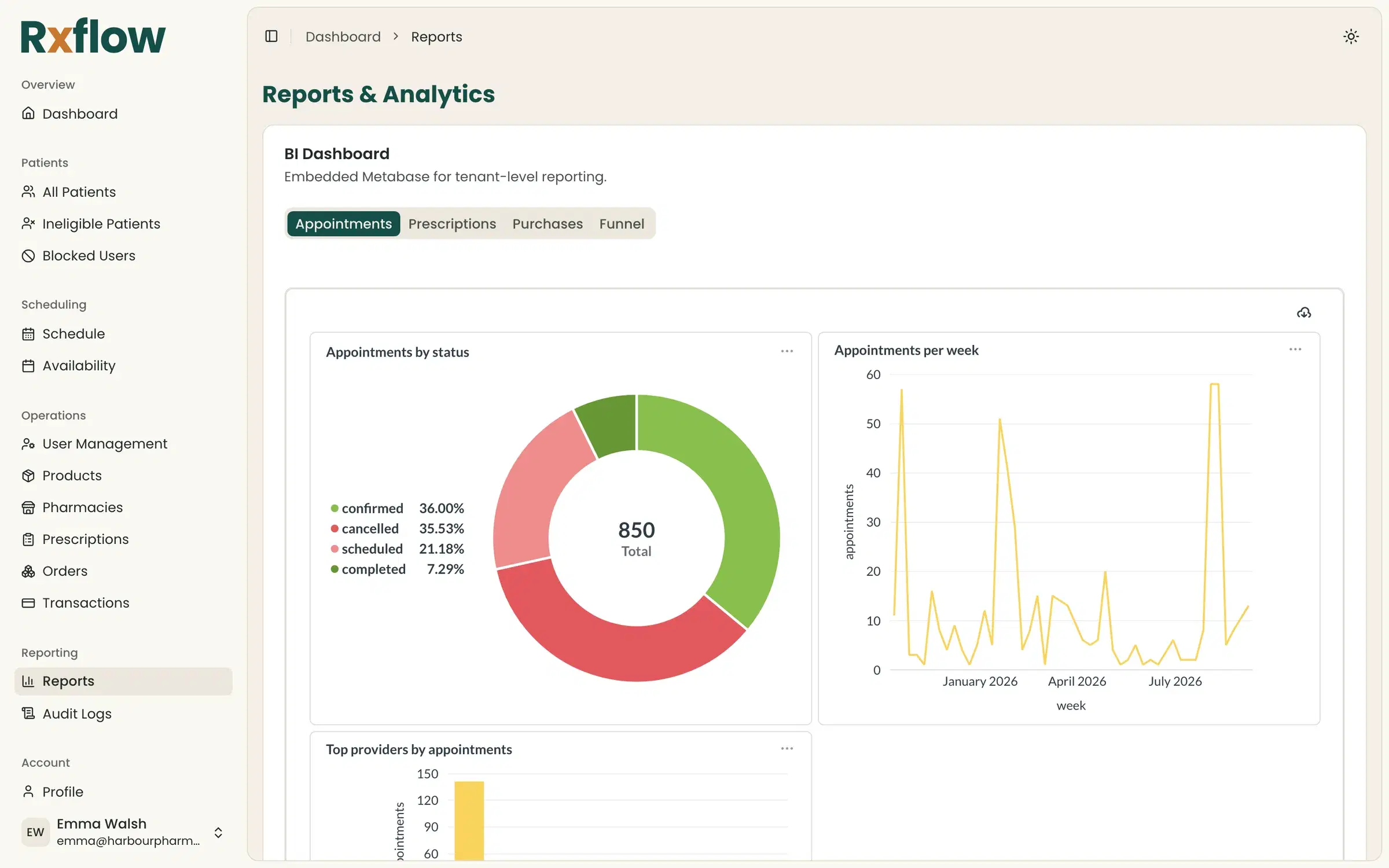The width and height of the screenshot is (1389, 868).
Task: Click the Pharmacies store icon
Action: [28, 507]
